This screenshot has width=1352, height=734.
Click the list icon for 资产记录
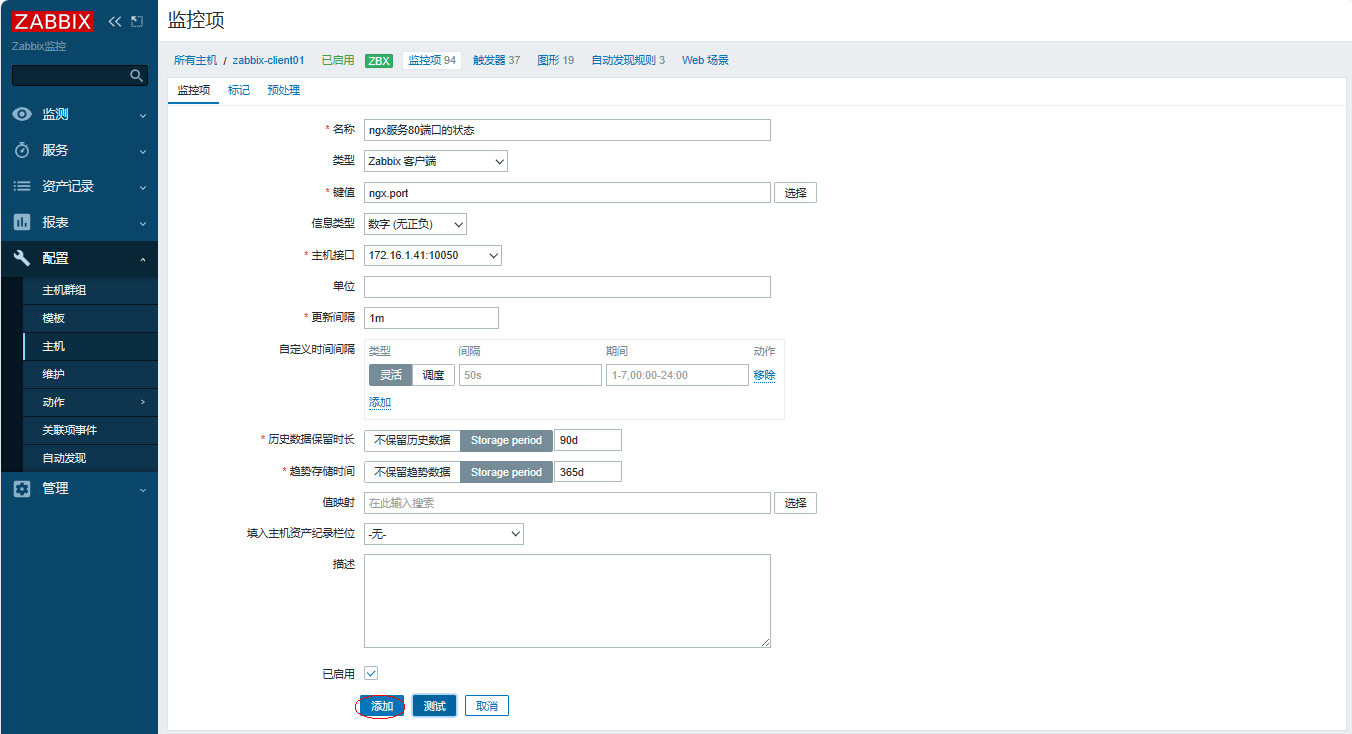pyautogui.click(x=22, y=186)
